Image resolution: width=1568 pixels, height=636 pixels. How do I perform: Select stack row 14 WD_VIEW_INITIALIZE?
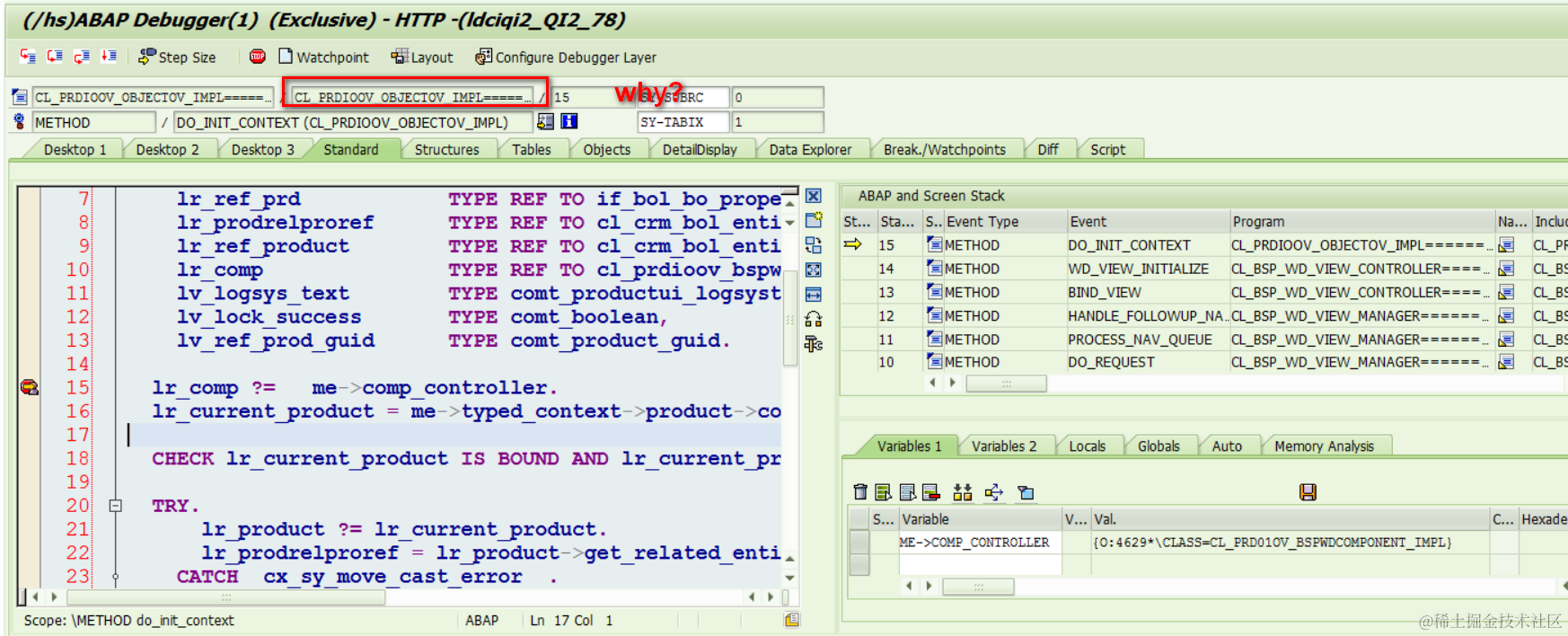click(x=1203, y=269)
